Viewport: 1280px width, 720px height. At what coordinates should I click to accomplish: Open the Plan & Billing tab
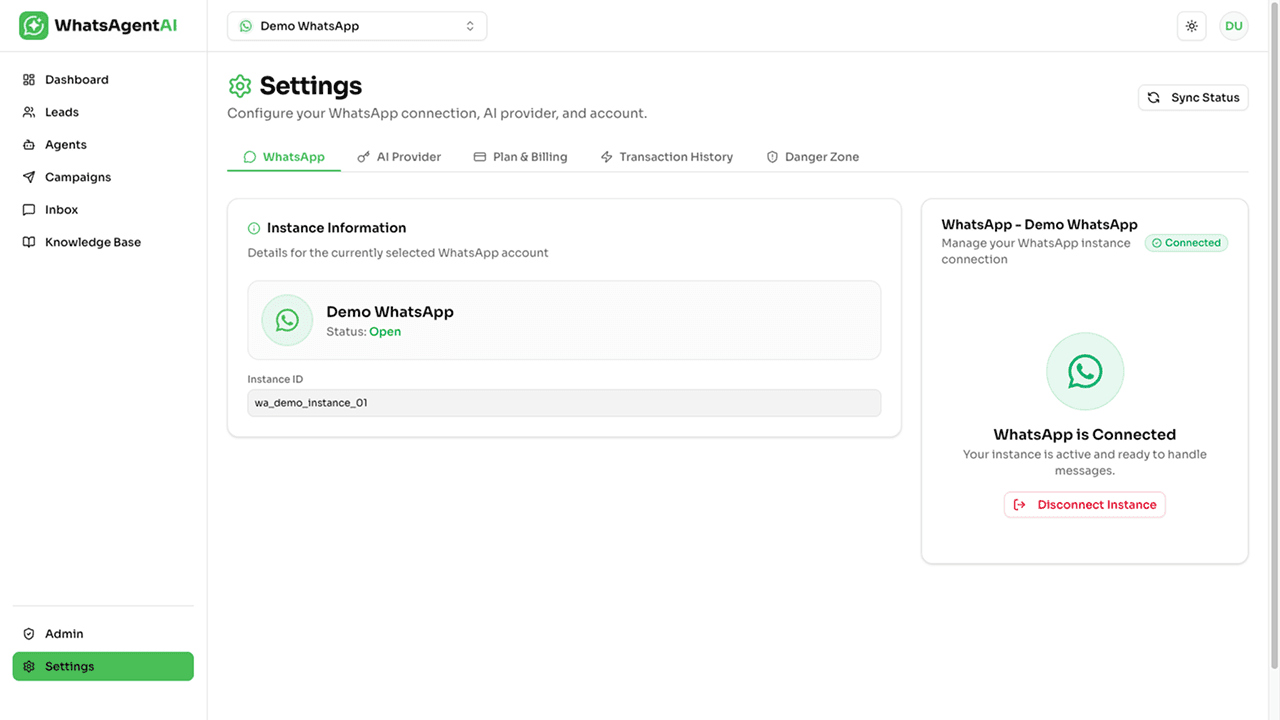[x=520, y=157]
